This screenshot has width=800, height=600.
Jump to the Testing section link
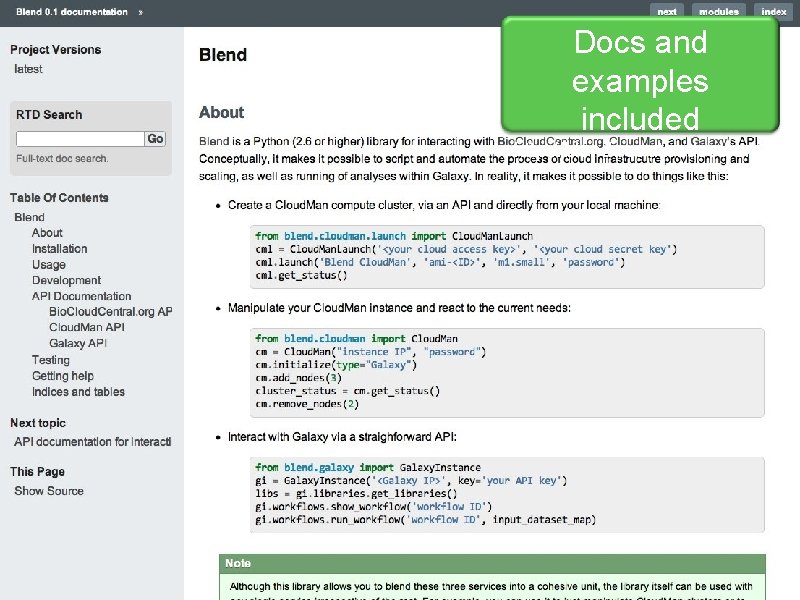[x=51, y=360]
